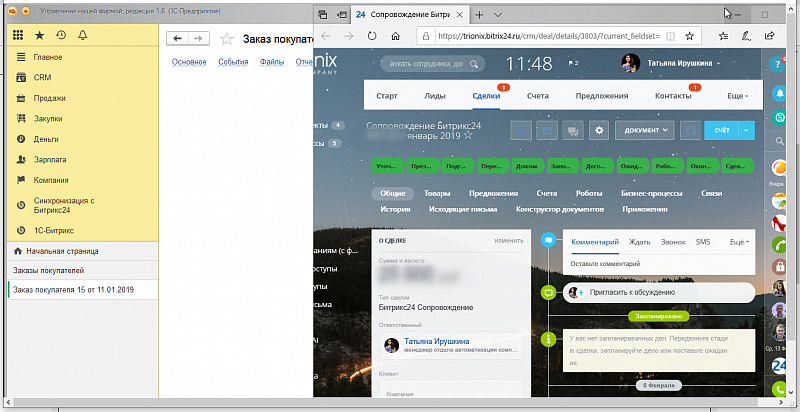This screenshot has width=800, height=412.
Task: Click the Bitrix24 employee search field
Action: 433,64
